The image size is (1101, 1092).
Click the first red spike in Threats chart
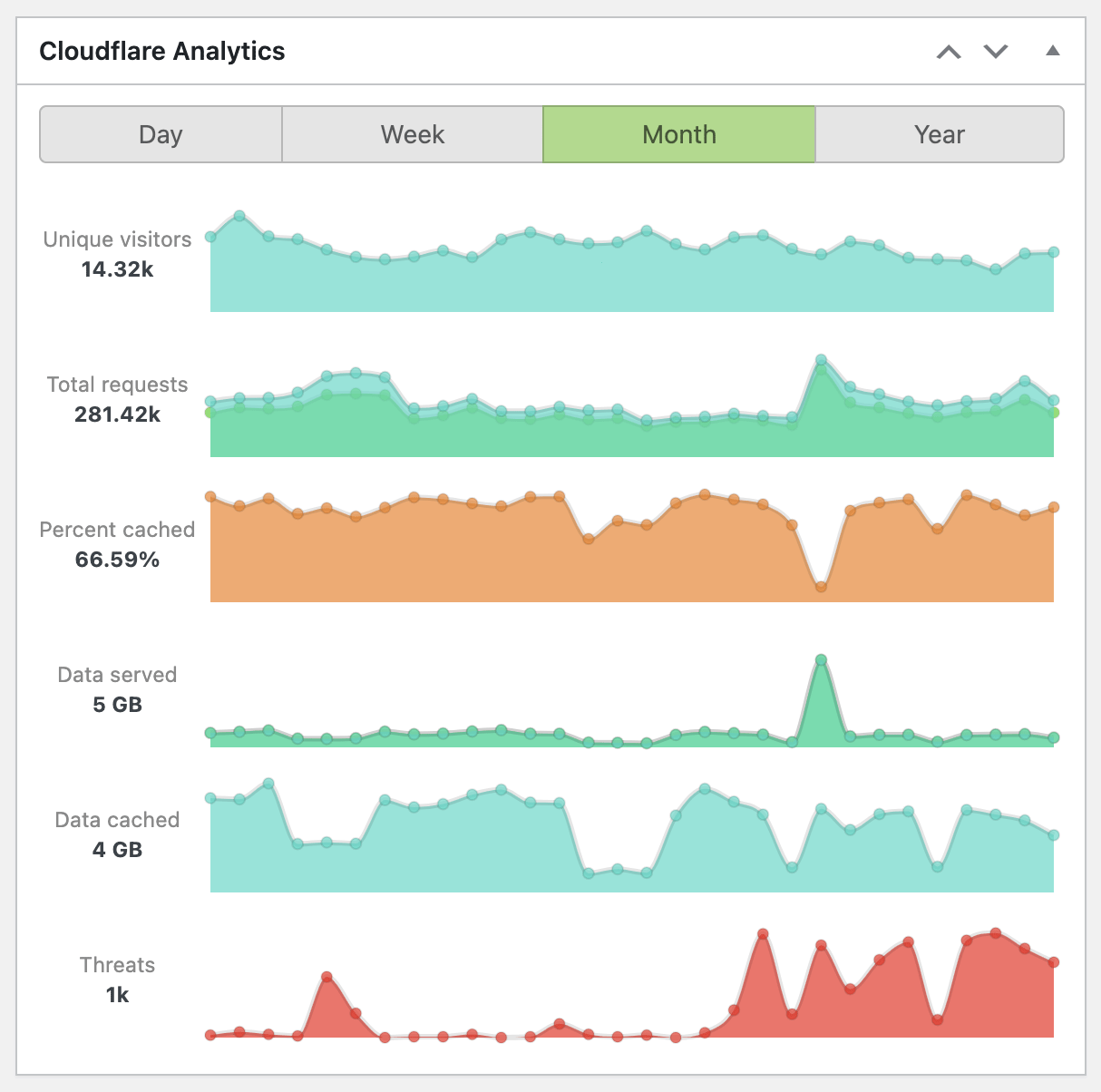326,978
